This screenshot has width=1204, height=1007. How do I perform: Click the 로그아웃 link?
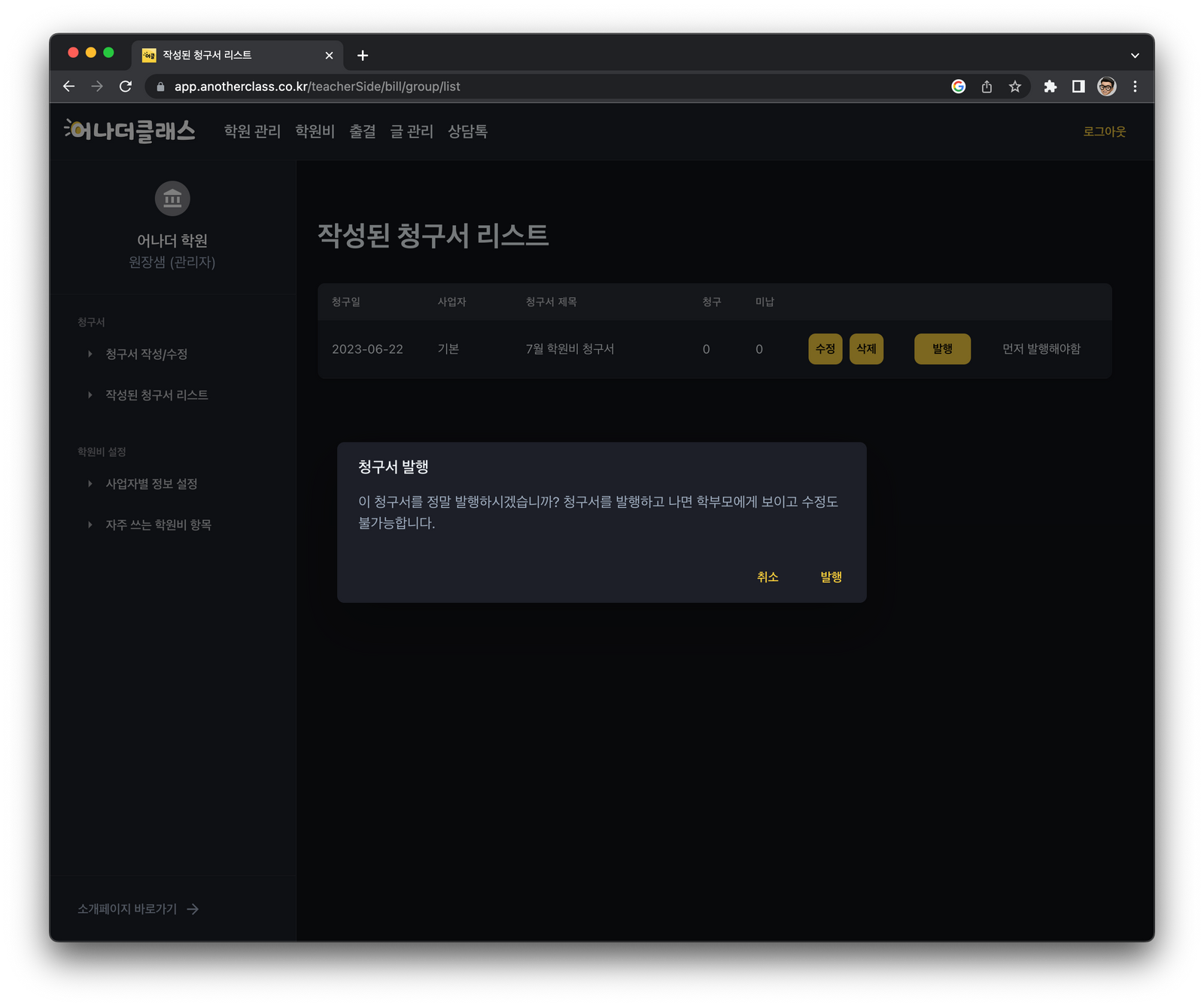click(1104, 132)
